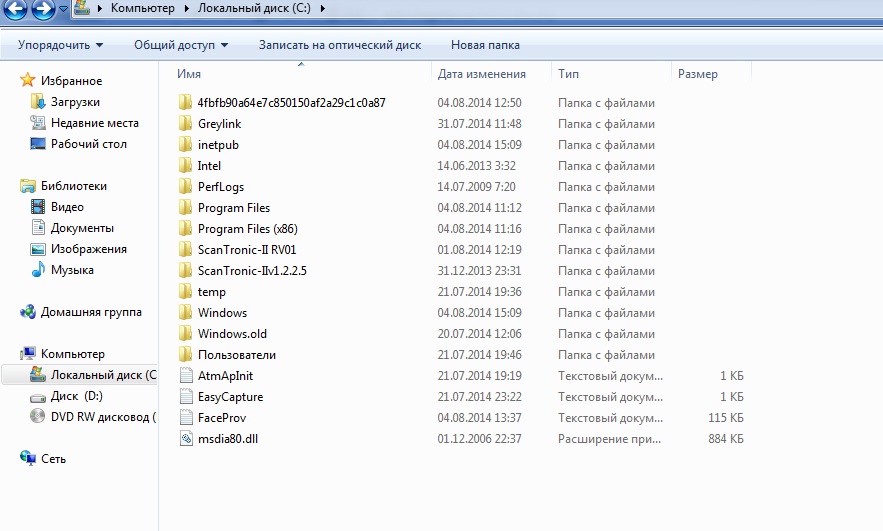Viewport: 883px width, 531px height.
Task: Click the Windows folder icon
Action: 185,313
